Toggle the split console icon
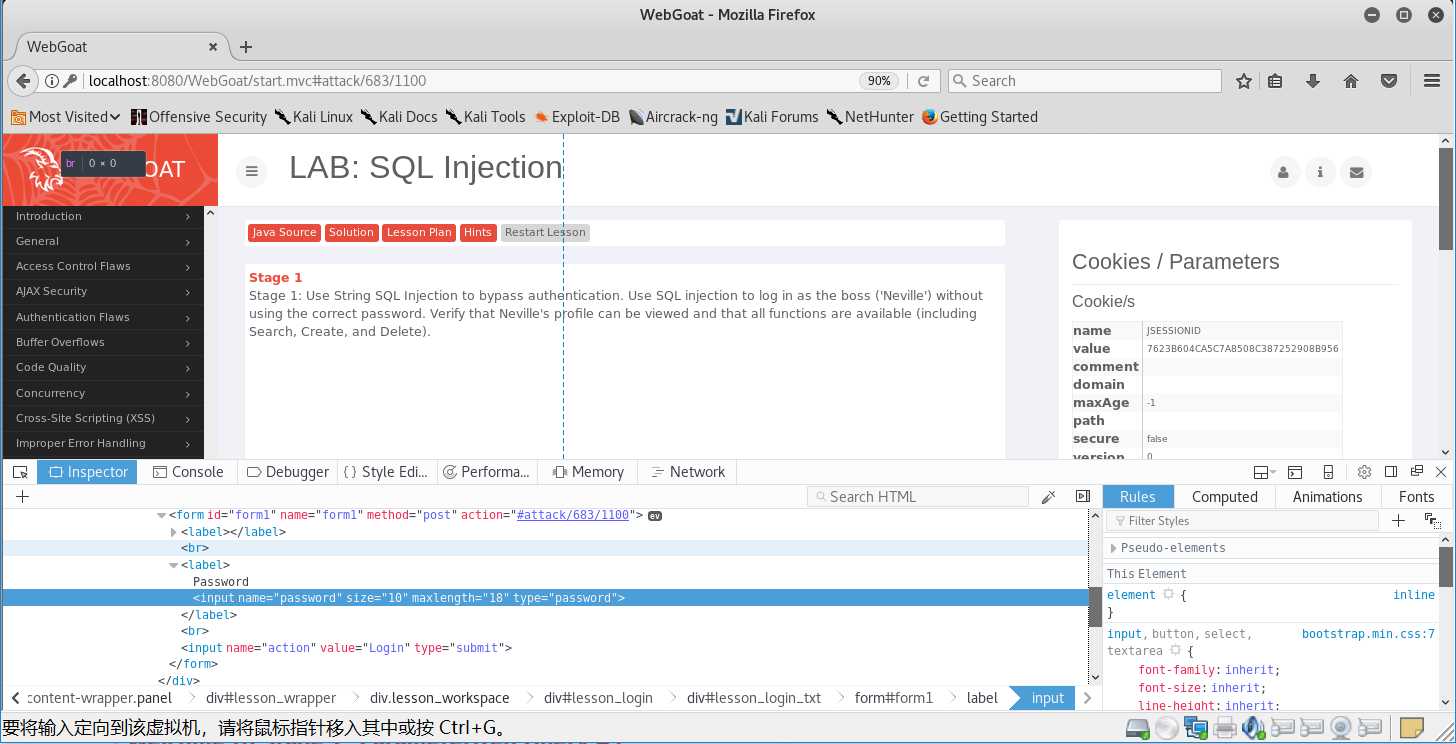The width and height of the screenshot is (1456, 744). click(1295, 472)
